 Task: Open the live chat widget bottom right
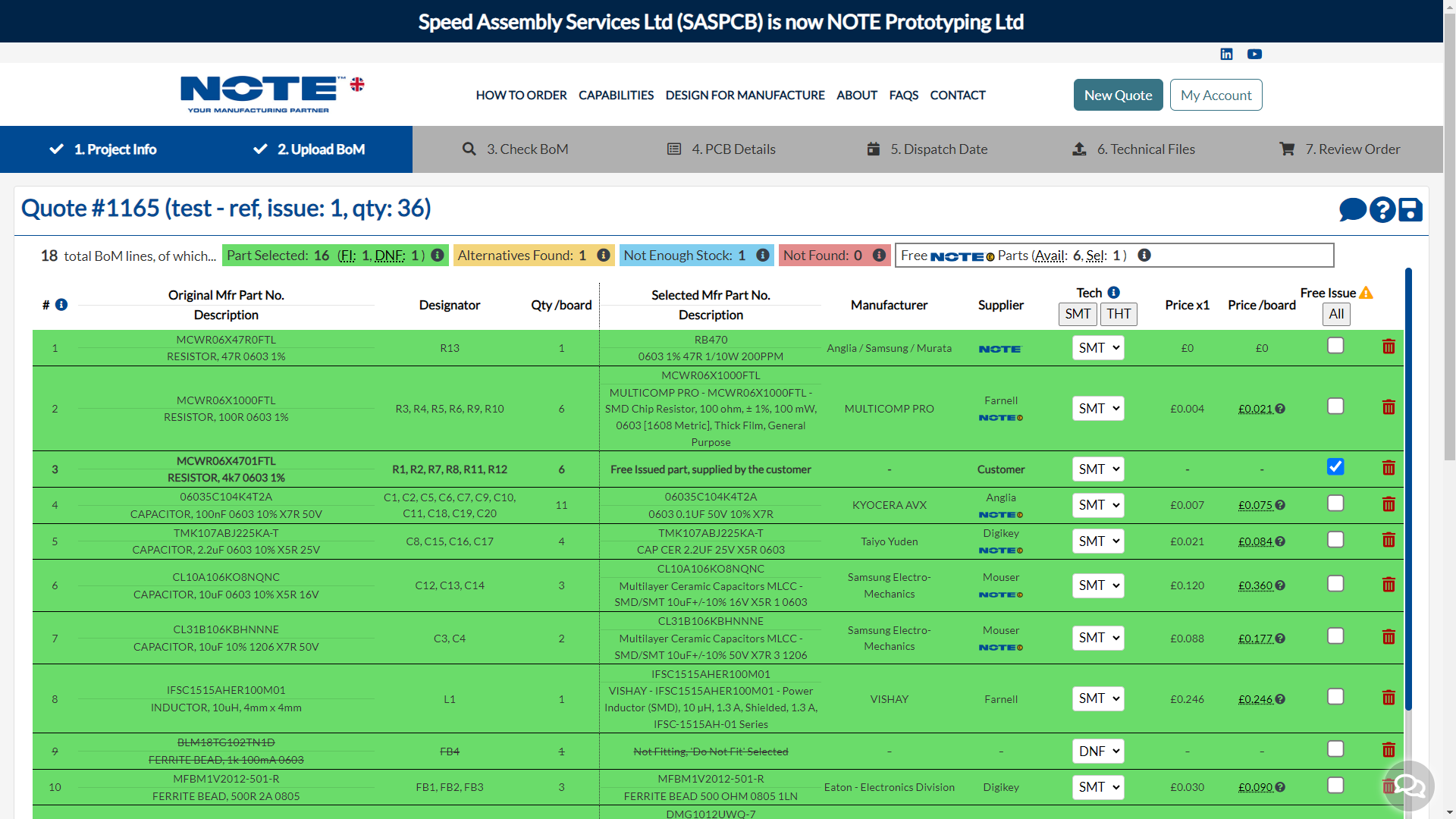pyautogui.click(x=1408, y=786)
